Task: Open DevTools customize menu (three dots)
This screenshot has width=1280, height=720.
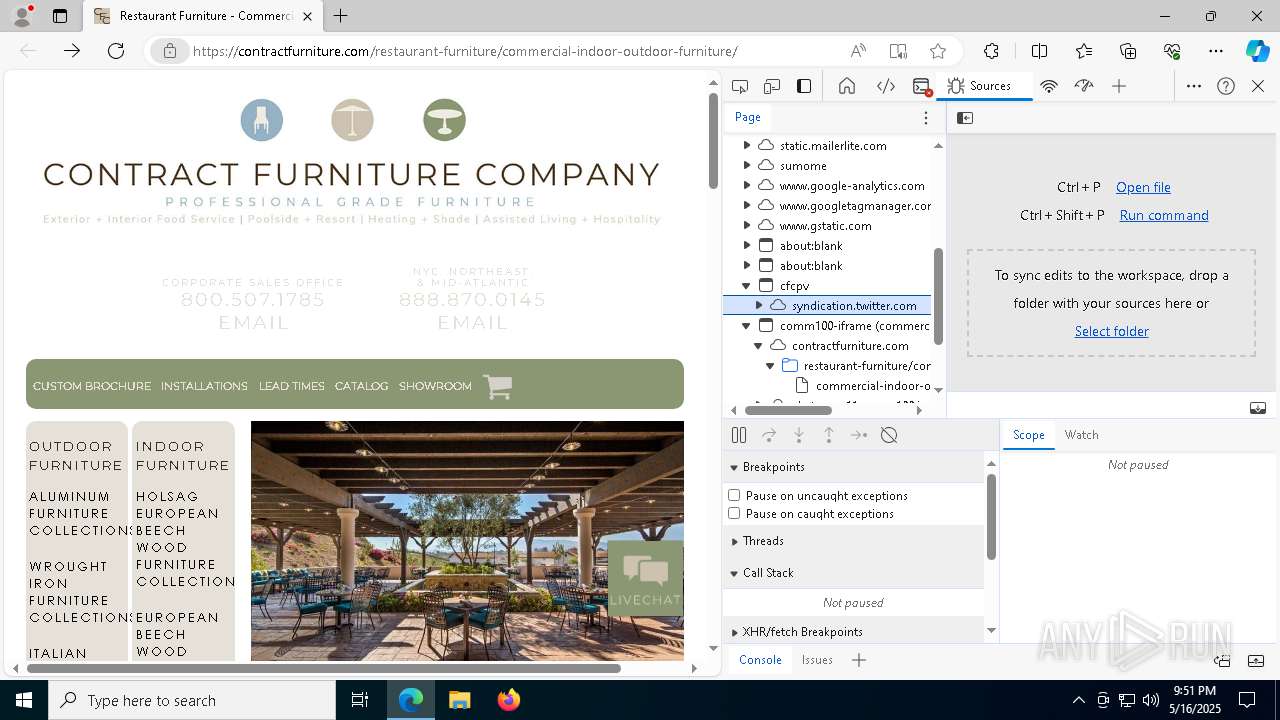Action: 1194,86
